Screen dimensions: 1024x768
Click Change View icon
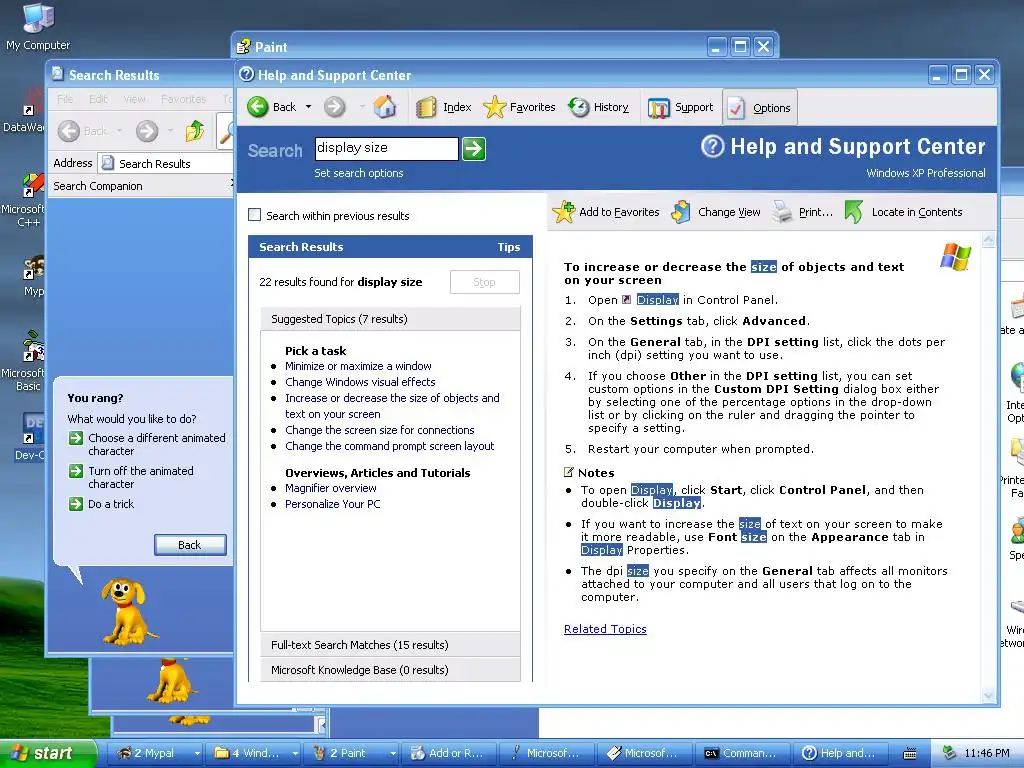(x=681, y=212)
